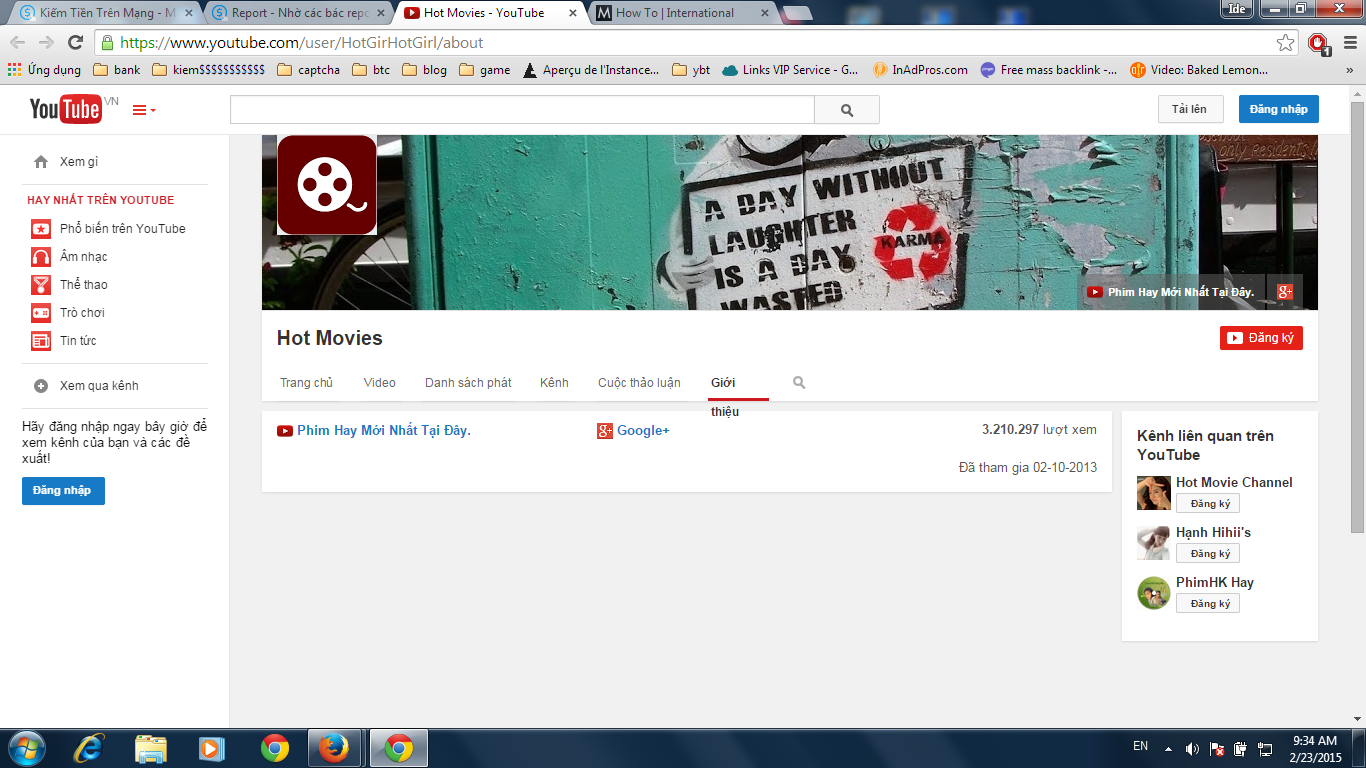
Task: Open Phổ biến trên YouTube in sidebar
Action: click(x=108, y=229)
